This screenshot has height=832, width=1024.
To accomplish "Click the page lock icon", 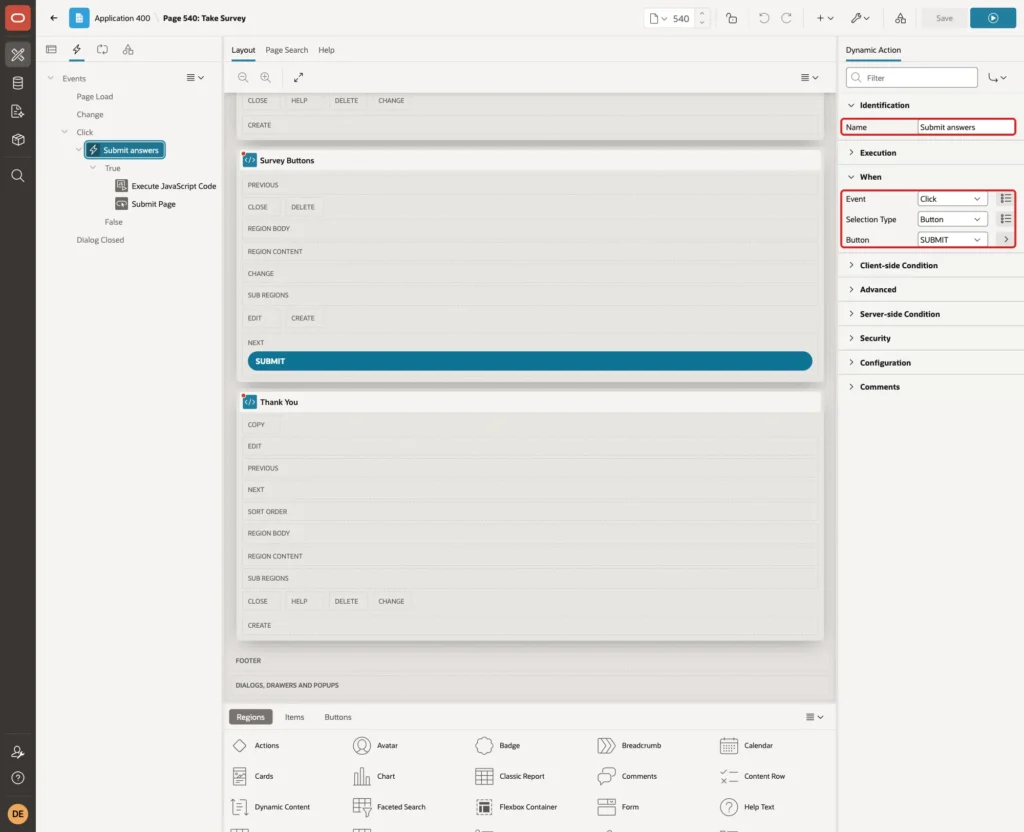I will [731, 18].
